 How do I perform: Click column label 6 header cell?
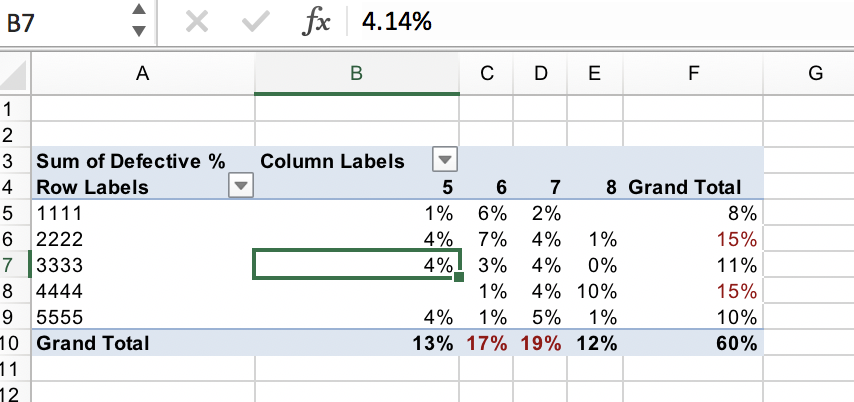click(486, 187)
